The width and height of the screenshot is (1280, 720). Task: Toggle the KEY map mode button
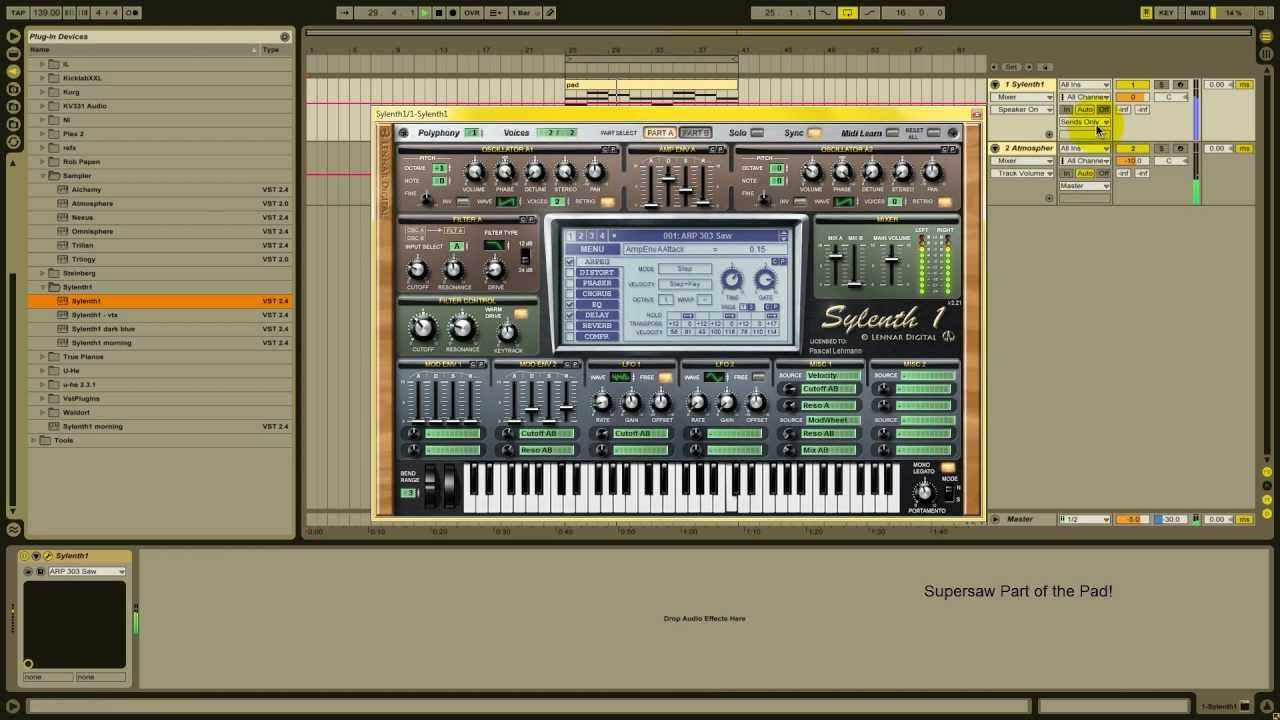[x=1166, y=13]
